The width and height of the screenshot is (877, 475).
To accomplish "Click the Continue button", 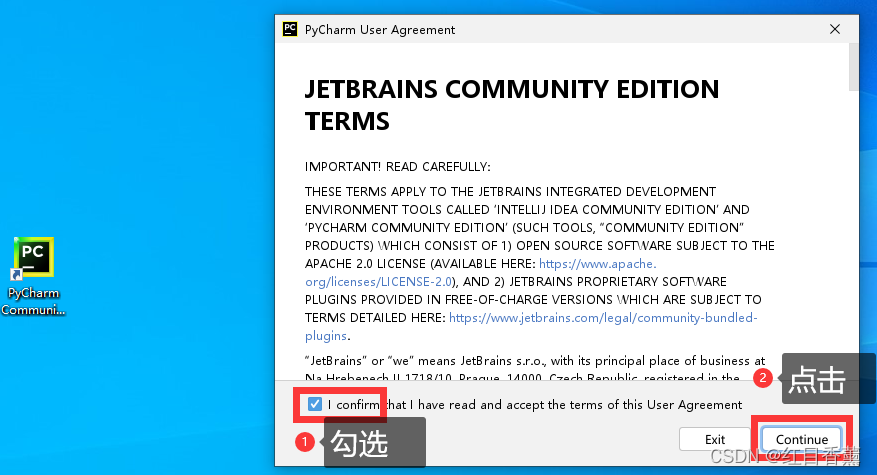I will pos(801,439).
